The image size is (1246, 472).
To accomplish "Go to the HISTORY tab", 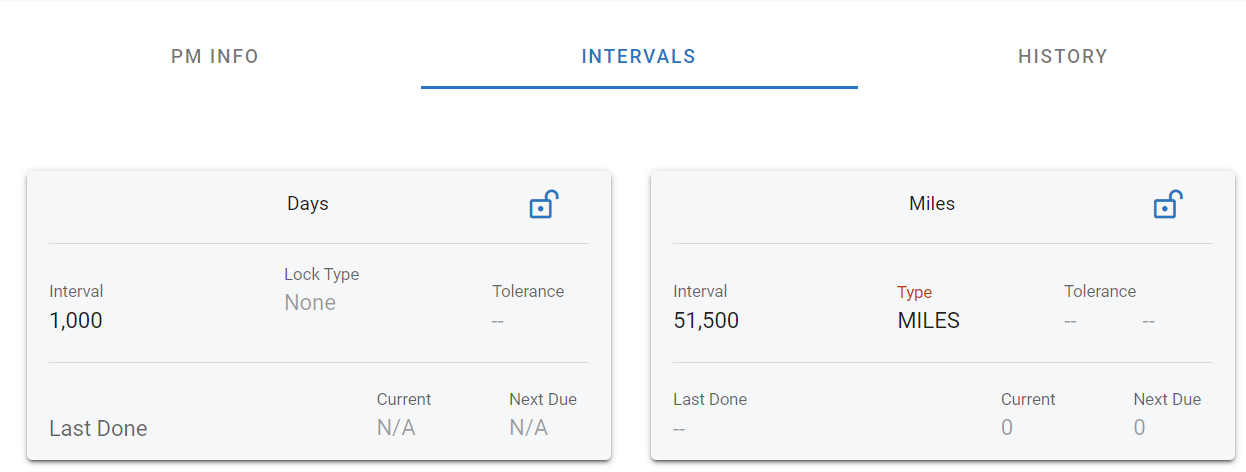I will (x=1063, y=57).
